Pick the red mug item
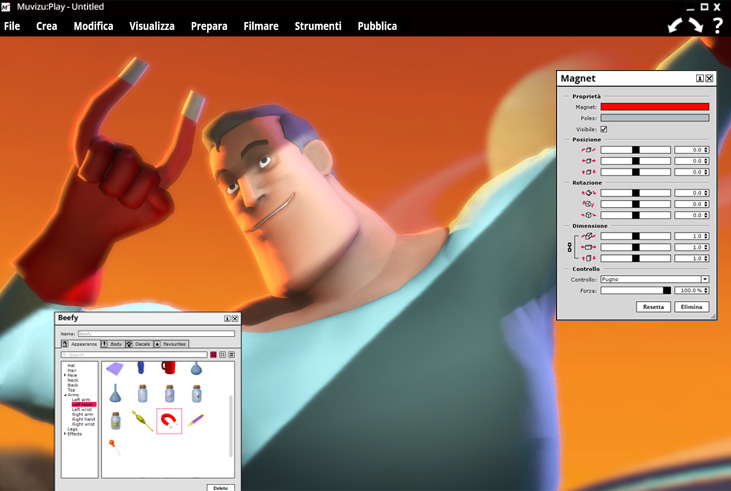The height and width of the screenshot is (491, 731). tap(169, 367)
